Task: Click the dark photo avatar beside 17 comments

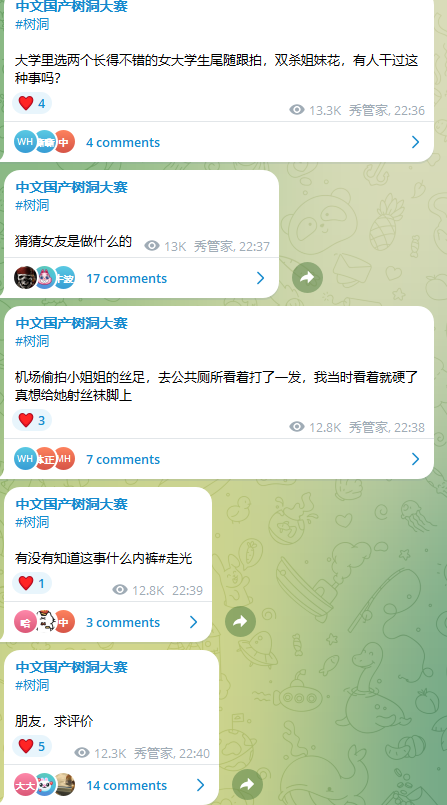Action: (25, 278)
